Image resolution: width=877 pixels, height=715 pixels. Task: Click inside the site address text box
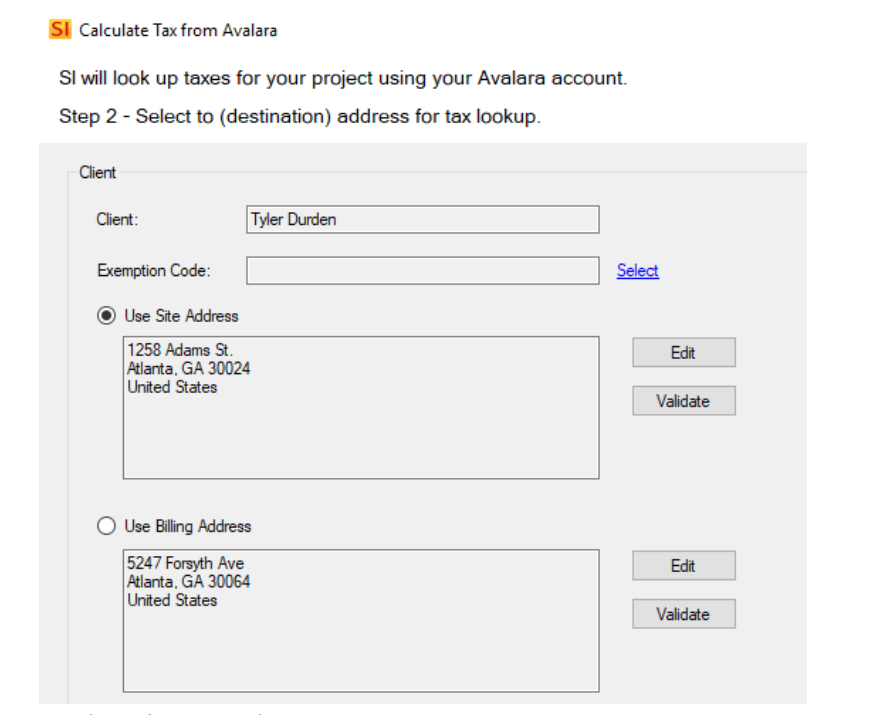361,408
